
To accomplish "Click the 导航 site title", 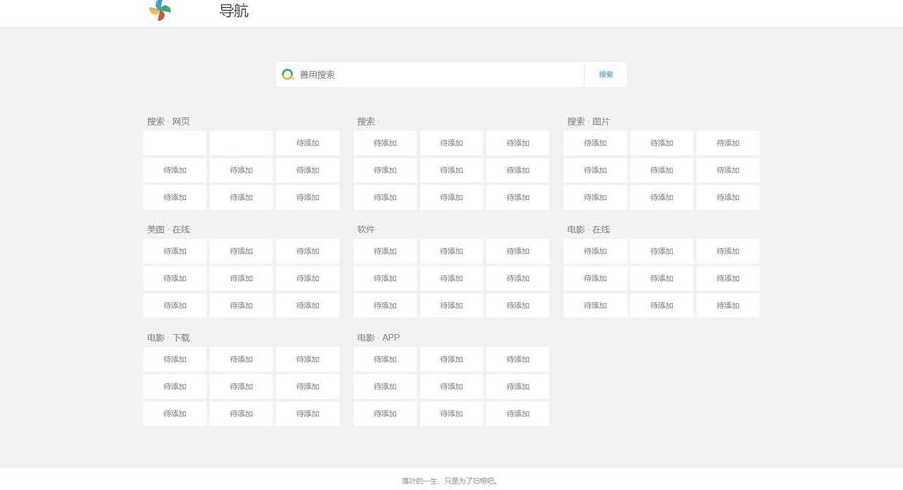I will pyautogui.click(x=234, y=11).
